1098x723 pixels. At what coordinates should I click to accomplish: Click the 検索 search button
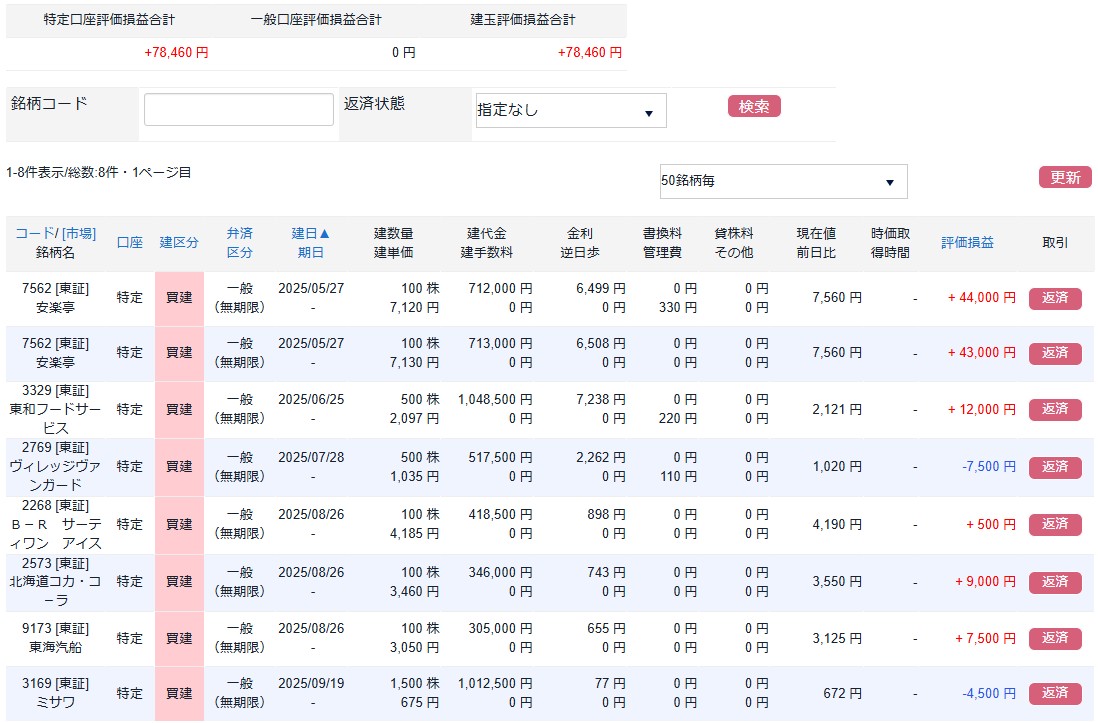coord(754,107)
